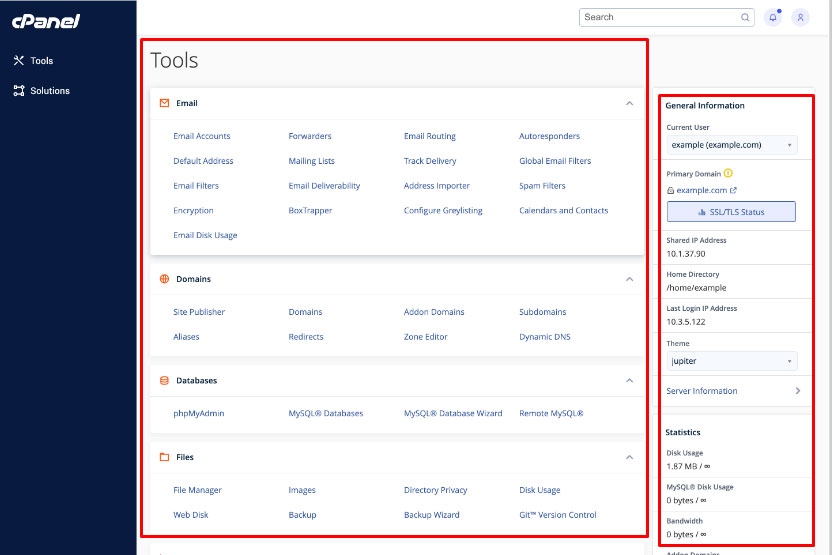Click the example.com primary domain link

[x=701, y=190]
